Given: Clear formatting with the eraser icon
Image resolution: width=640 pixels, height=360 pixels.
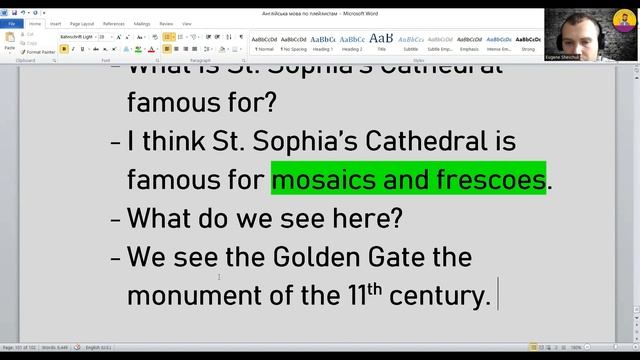Looking at the screenshot, I should point(155,37).
